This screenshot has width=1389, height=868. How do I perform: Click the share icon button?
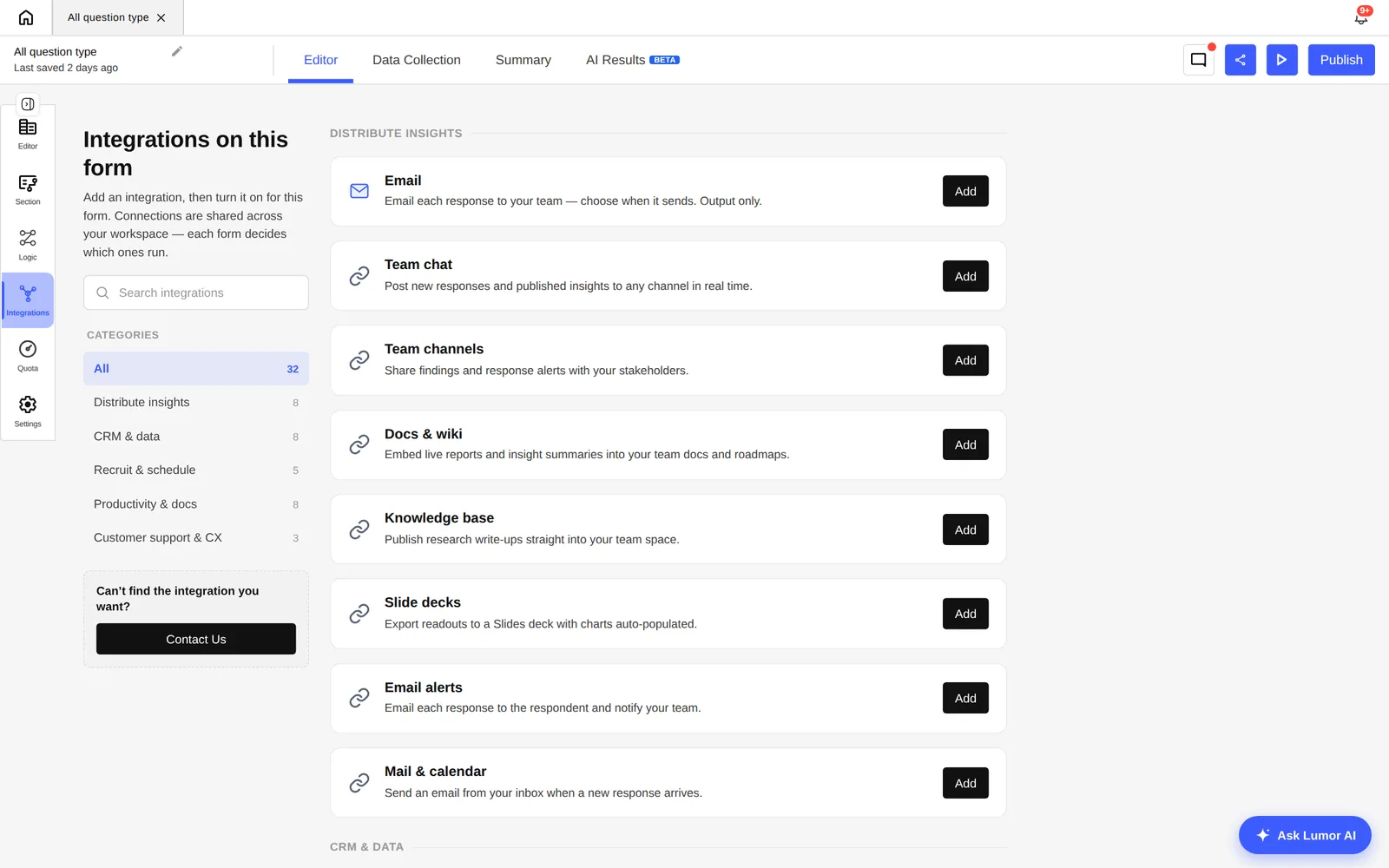pos(1241,60)
